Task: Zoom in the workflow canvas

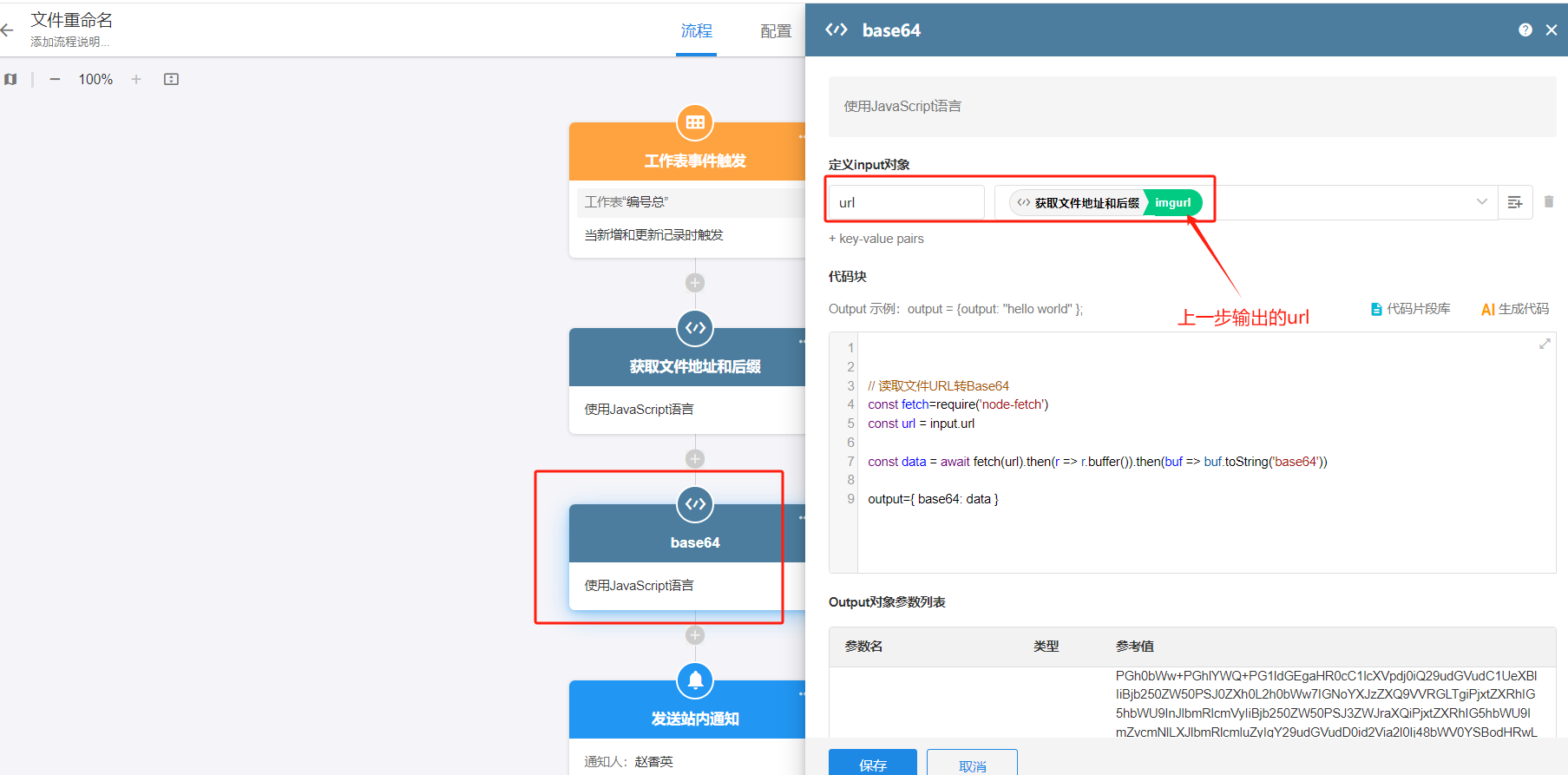Action: pos(136,79)
